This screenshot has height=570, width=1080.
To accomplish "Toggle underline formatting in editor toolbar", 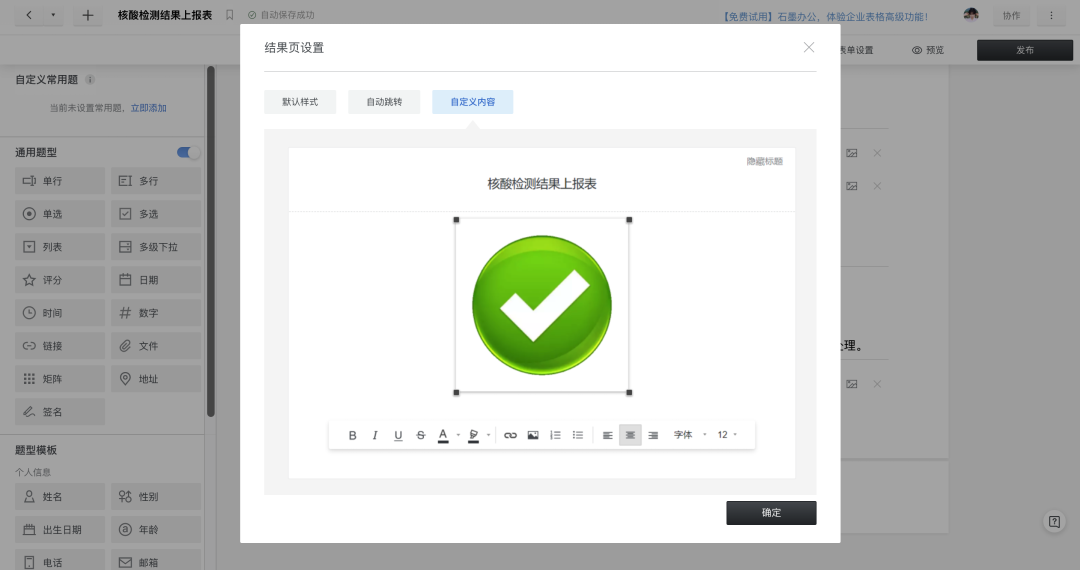I will (x=398, y=435).
